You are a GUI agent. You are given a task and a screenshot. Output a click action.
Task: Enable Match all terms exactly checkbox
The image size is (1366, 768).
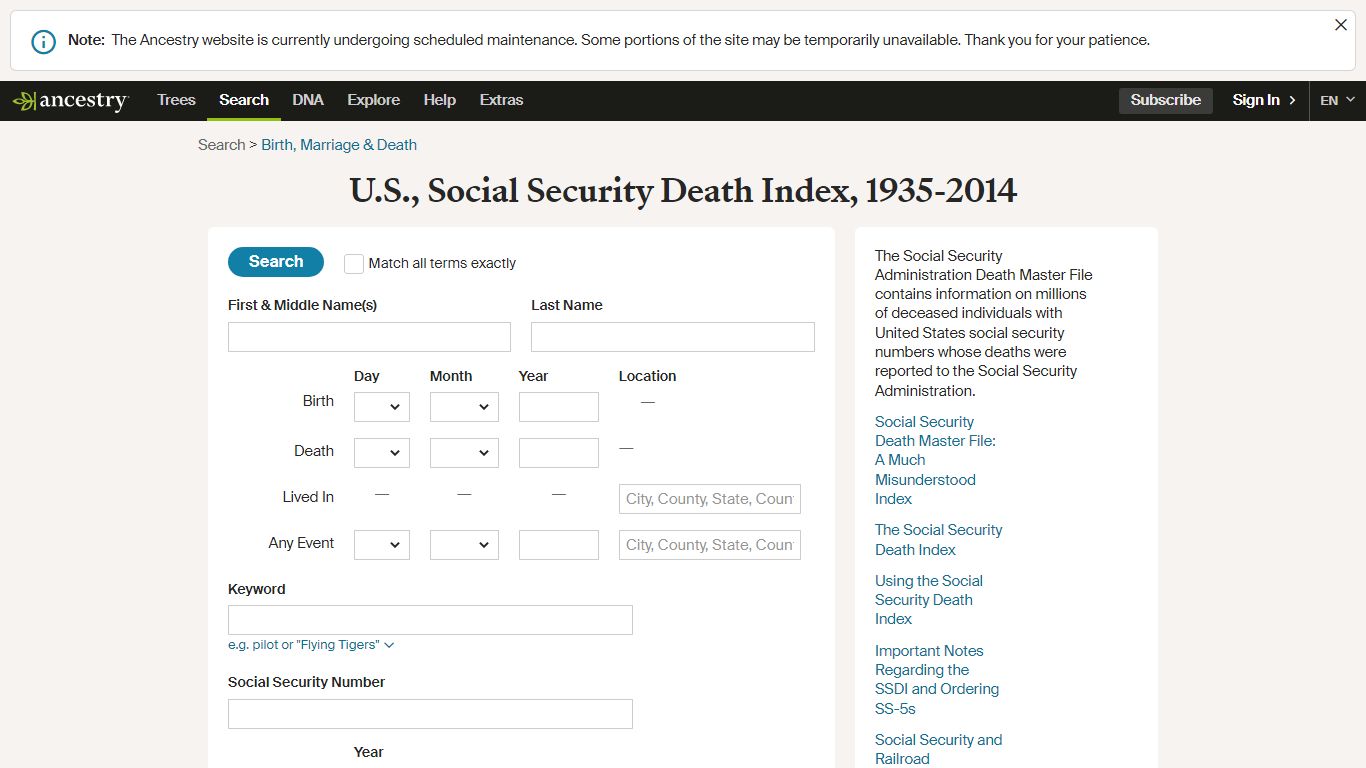tap(354, 264)
